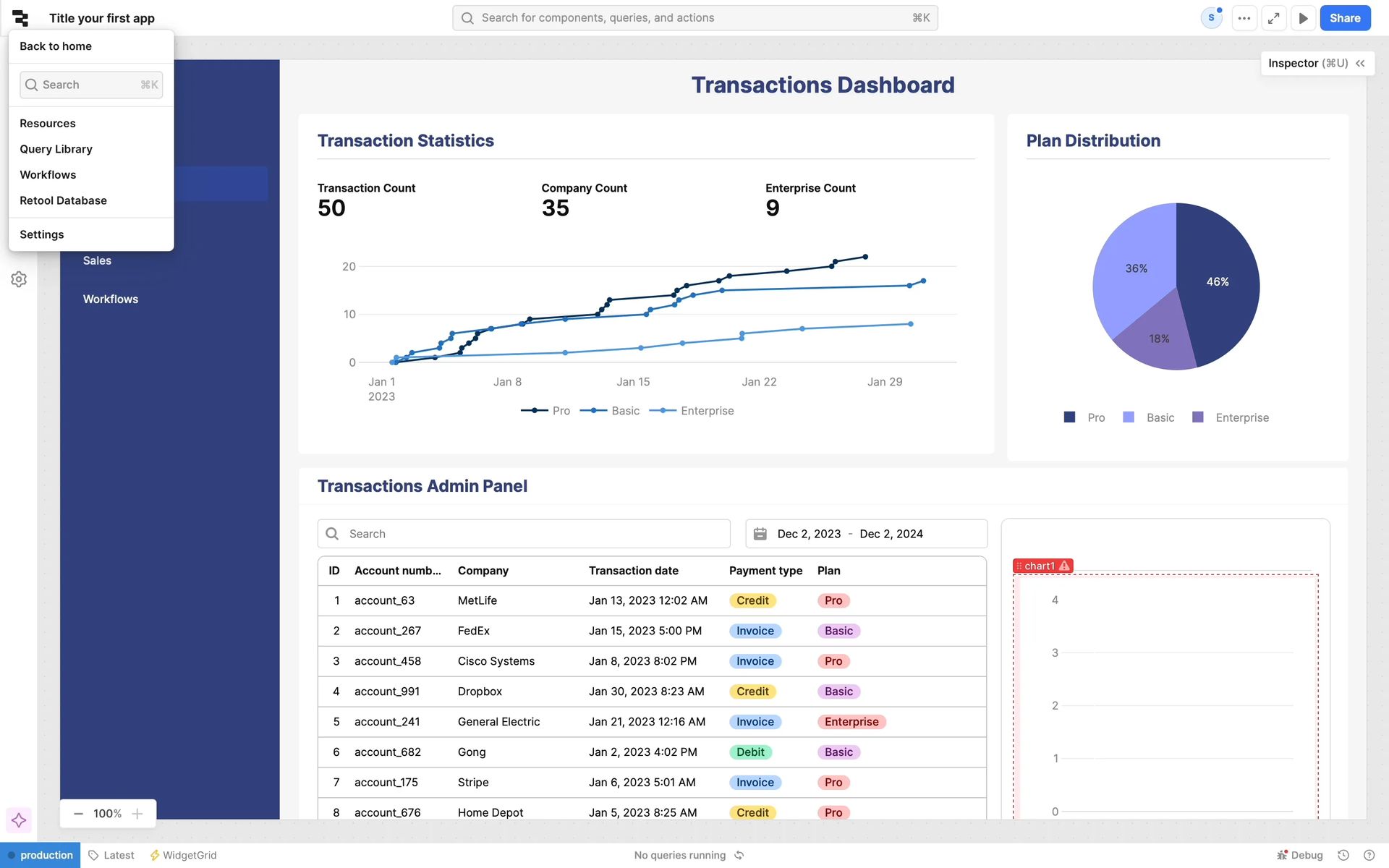Open the help question mark icon
Image resolution: width=1389 pixels, height=868 pixels.
click(x=1369, y=855)
